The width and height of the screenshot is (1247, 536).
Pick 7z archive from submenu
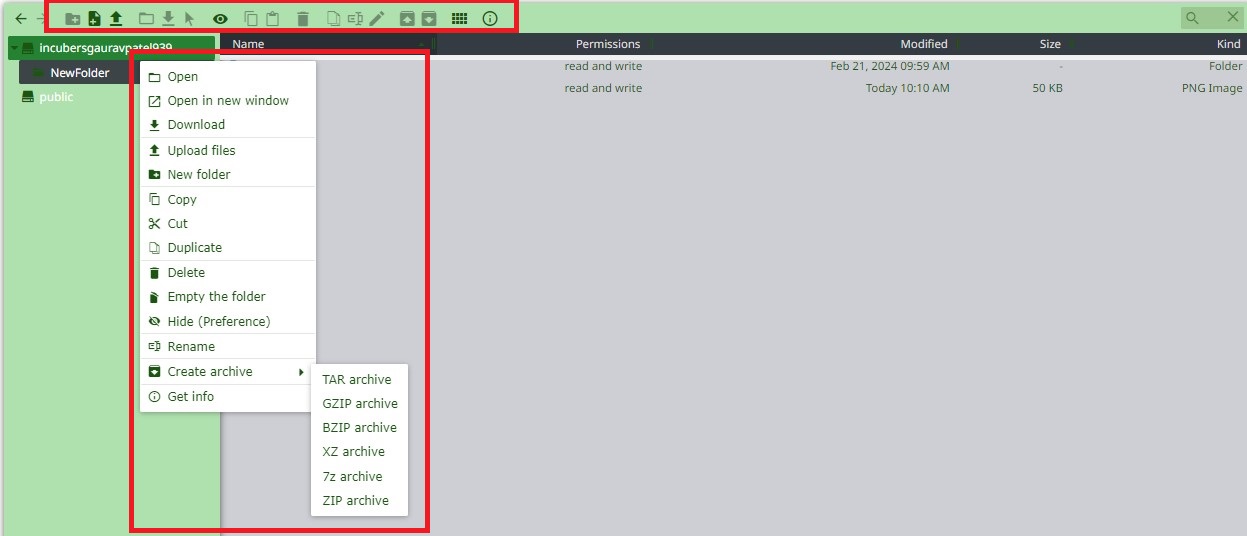click(360, 476)
